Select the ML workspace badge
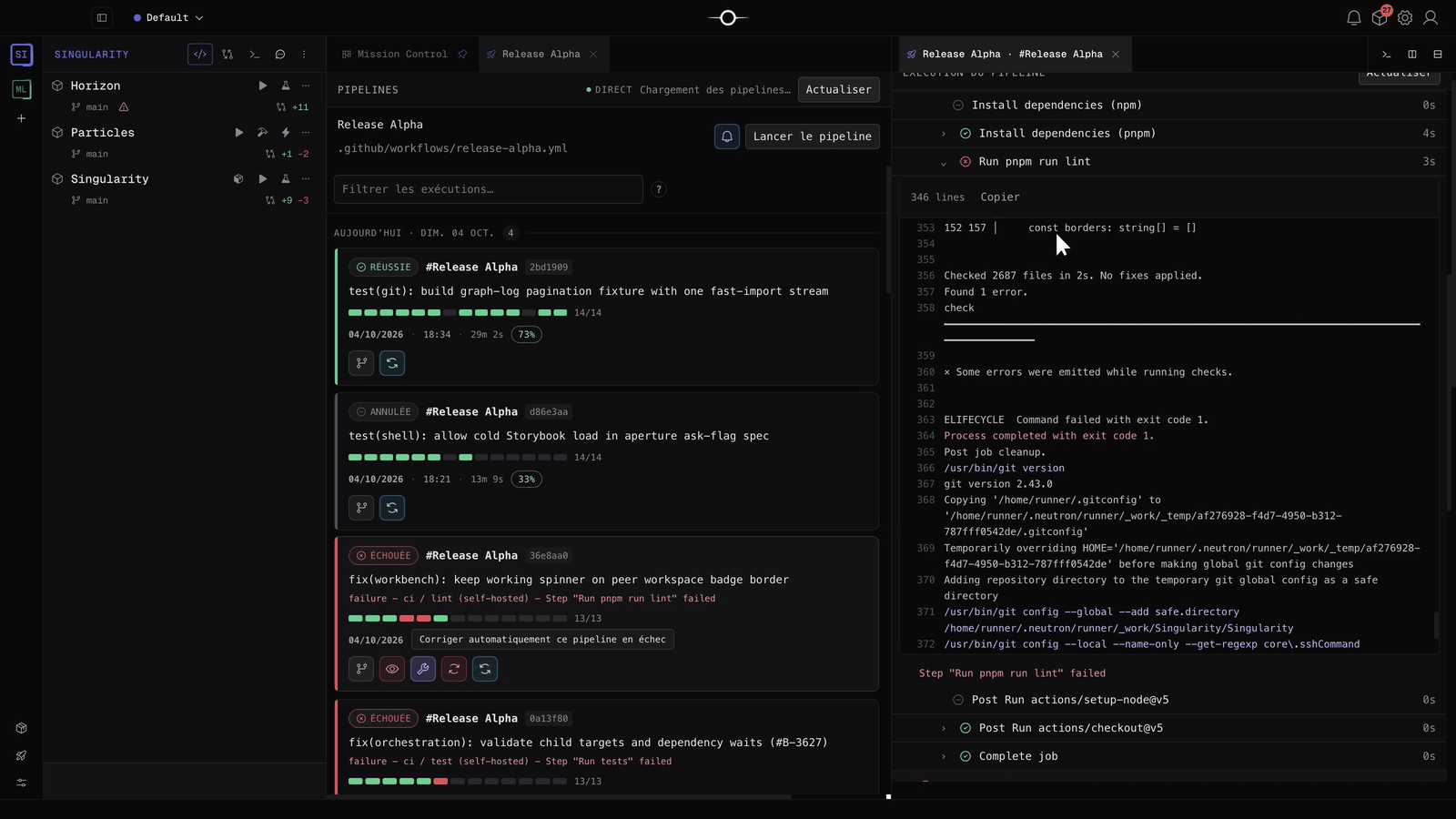1456x819 pixels. pos(21,89)
